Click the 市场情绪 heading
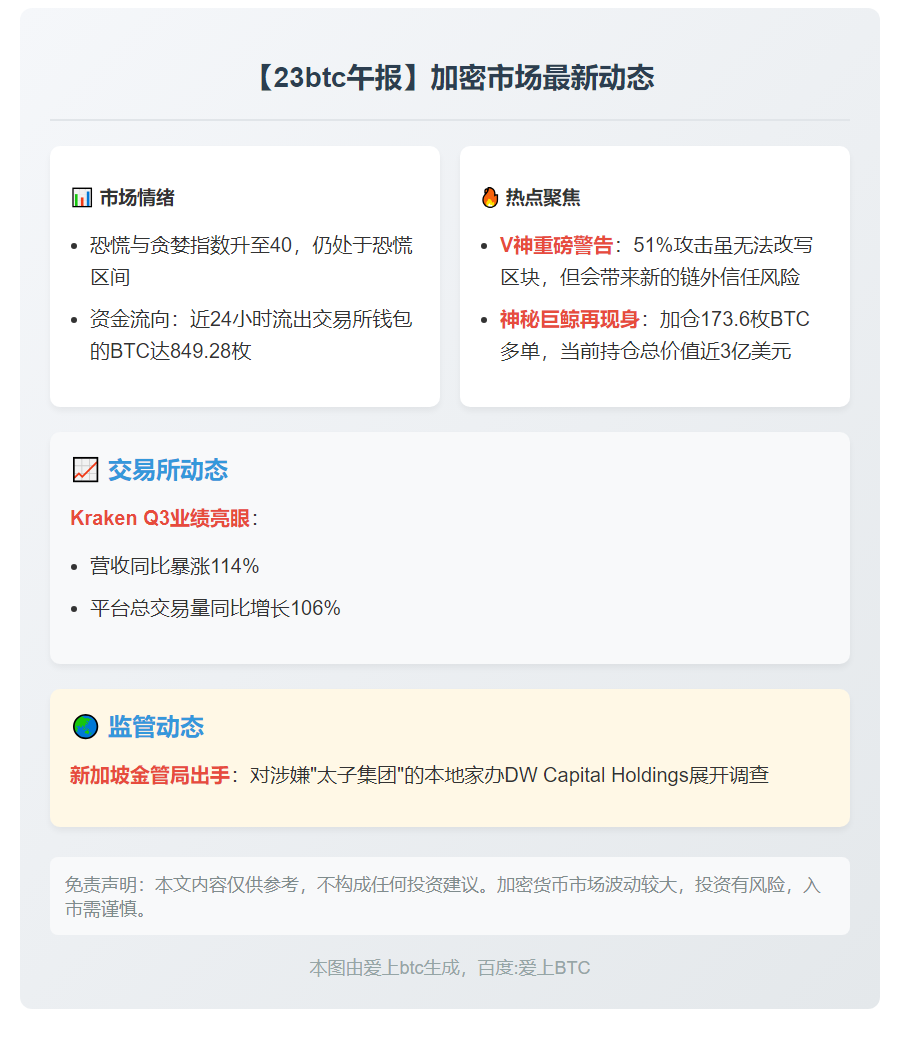 click(x=137, y=198)
